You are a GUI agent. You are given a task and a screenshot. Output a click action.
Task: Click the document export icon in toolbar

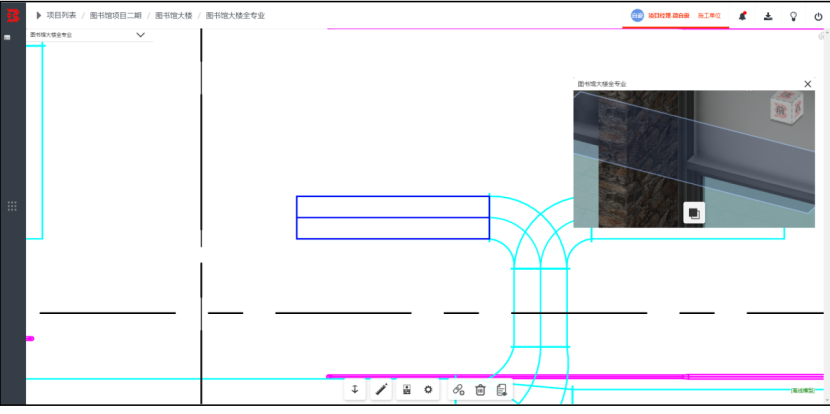501,390
